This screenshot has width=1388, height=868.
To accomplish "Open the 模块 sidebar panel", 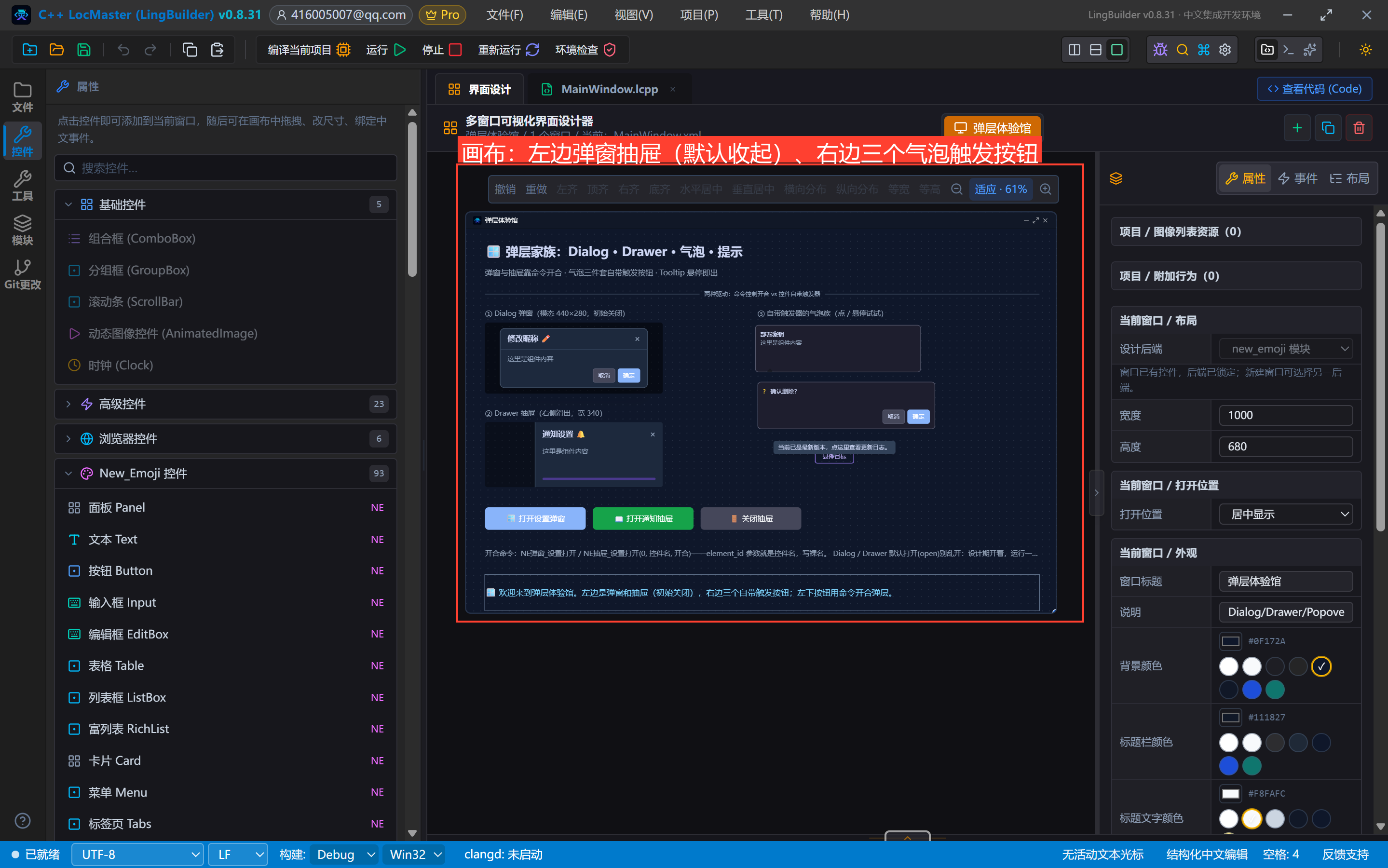I will click(22, 230).
